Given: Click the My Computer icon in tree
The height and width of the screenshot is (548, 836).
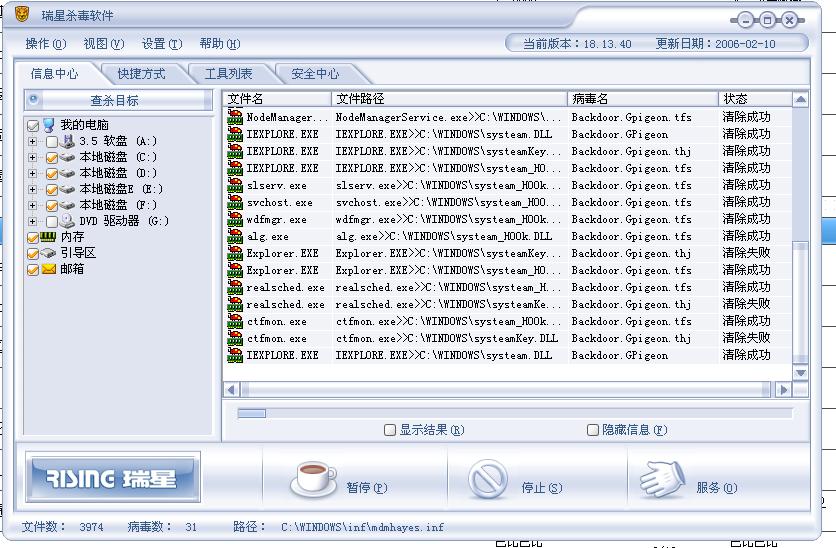Looking at the screenshot, I should point(49,125).
